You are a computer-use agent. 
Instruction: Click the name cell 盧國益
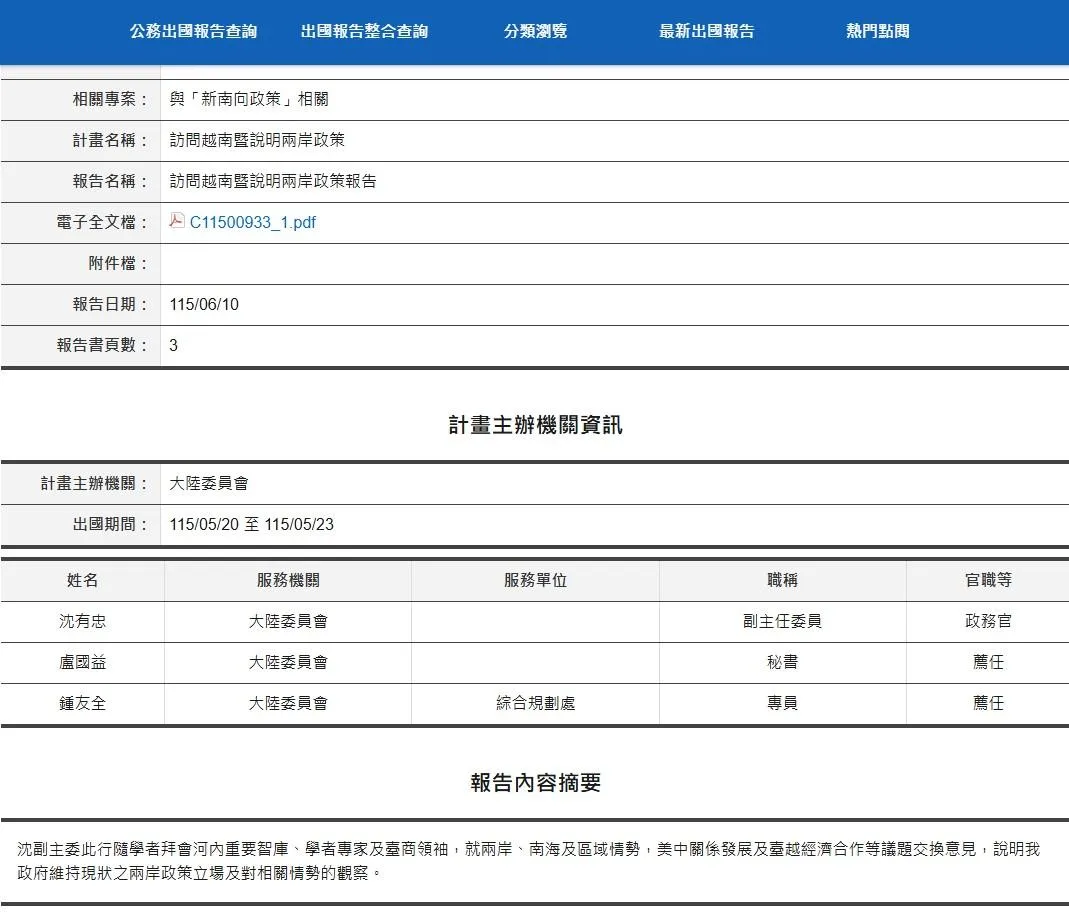[x=82, y=662]
